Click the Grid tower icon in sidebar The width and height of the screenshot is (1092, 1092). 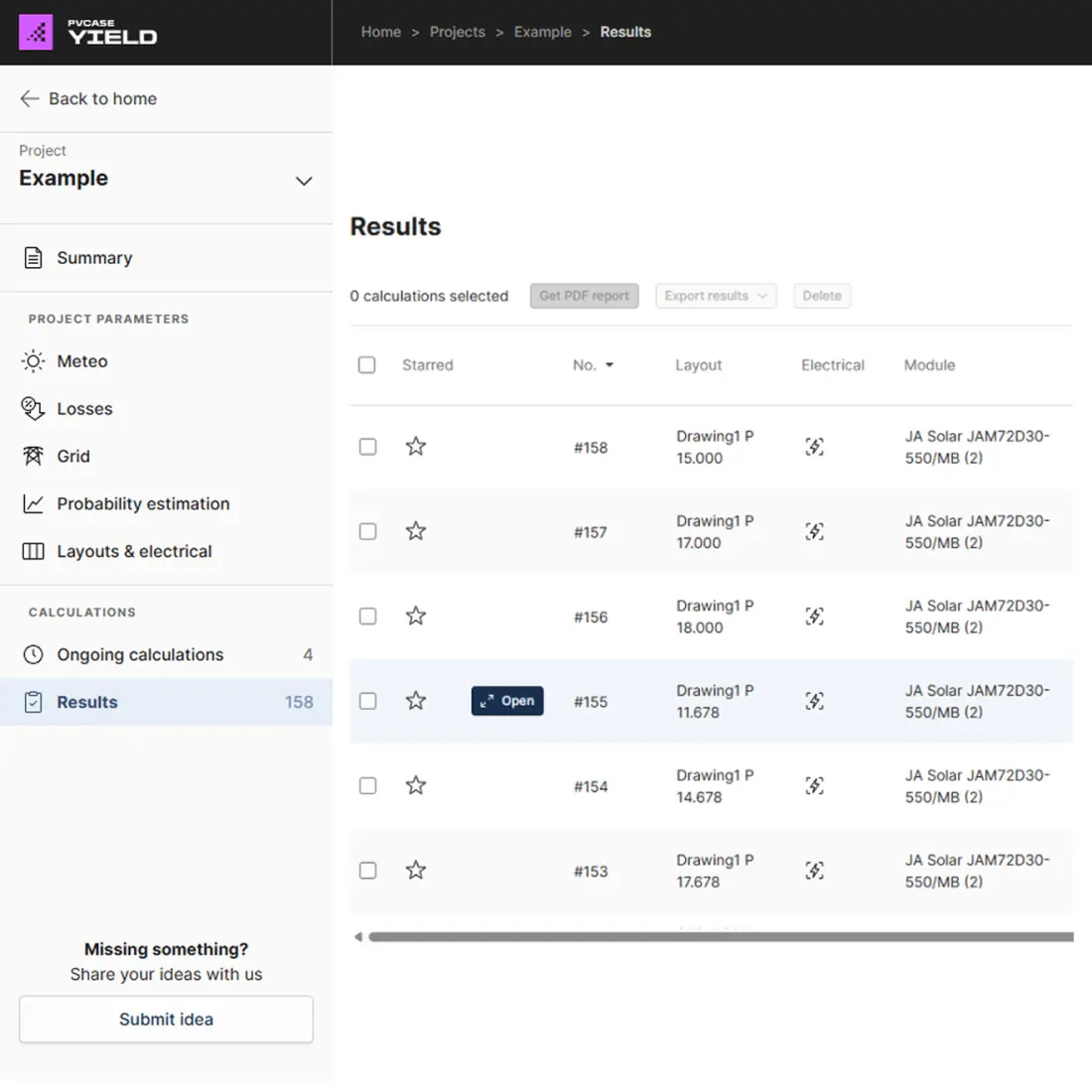pos(33,457)
